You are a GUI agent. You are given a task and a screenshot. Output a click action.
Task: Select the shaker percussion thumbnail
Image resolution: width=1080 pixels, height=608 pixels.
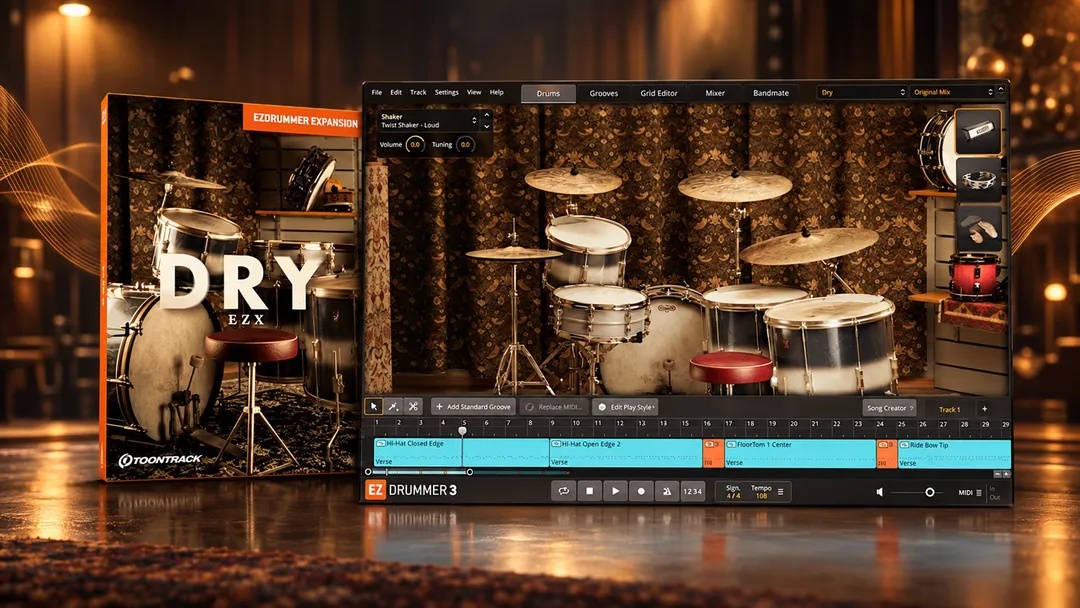click(x=978, y=131)
